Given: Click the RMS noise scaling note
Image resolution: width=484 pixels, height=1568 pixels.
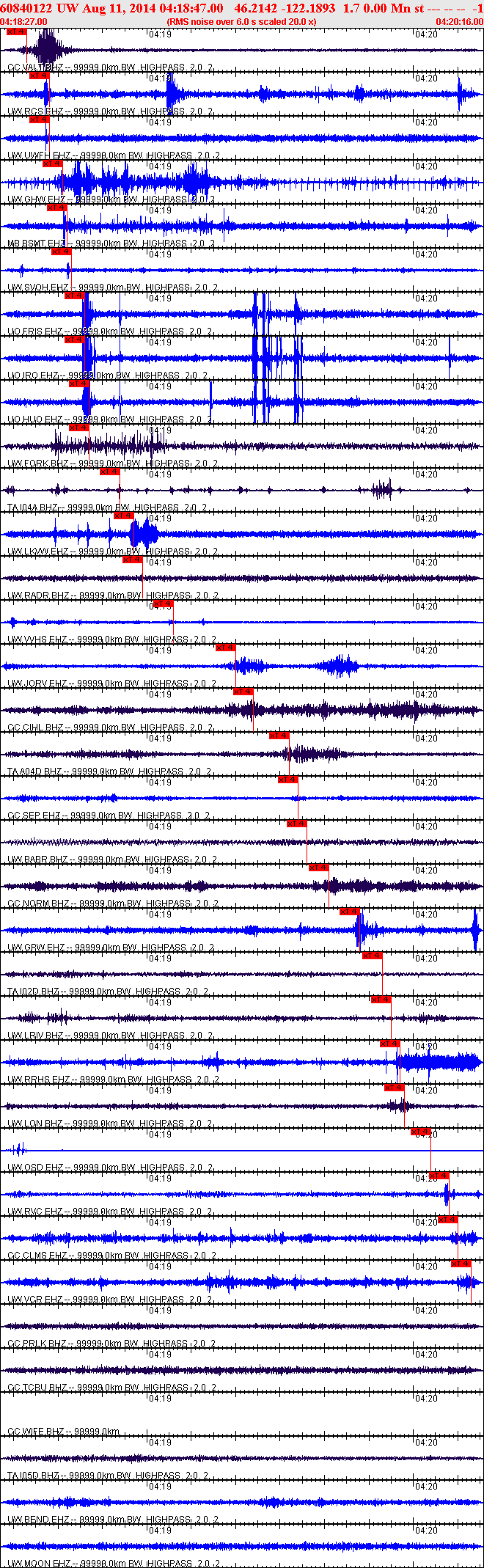Looking at the screenshot, I should pos(242,22).
